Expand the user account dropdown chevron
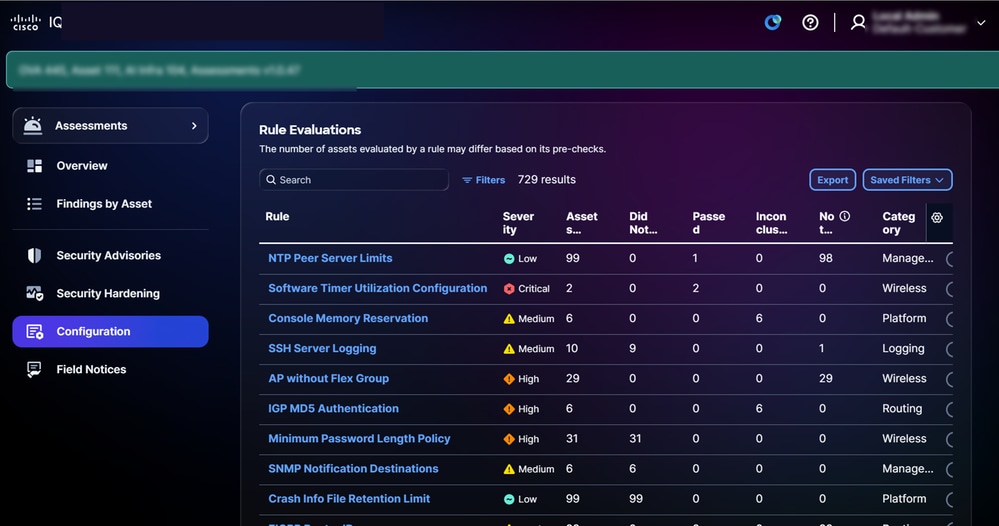 (x=981, y=22)
